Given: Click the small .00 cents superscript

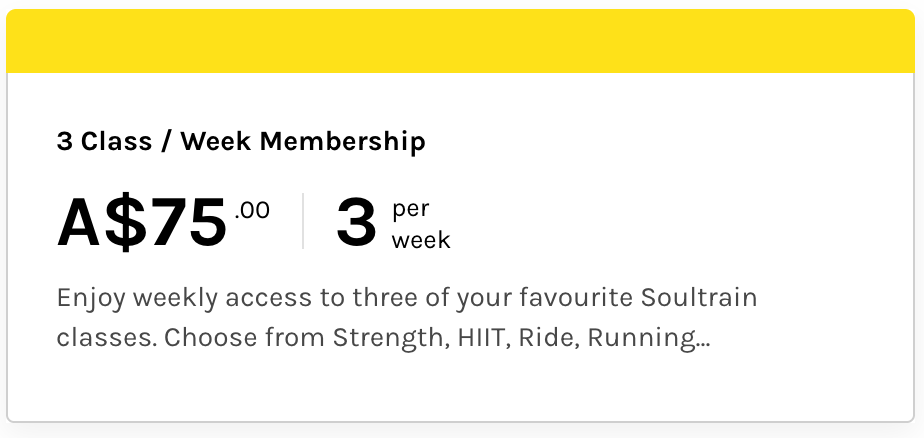Looking at the screenshot, I should tap(252, 211).
